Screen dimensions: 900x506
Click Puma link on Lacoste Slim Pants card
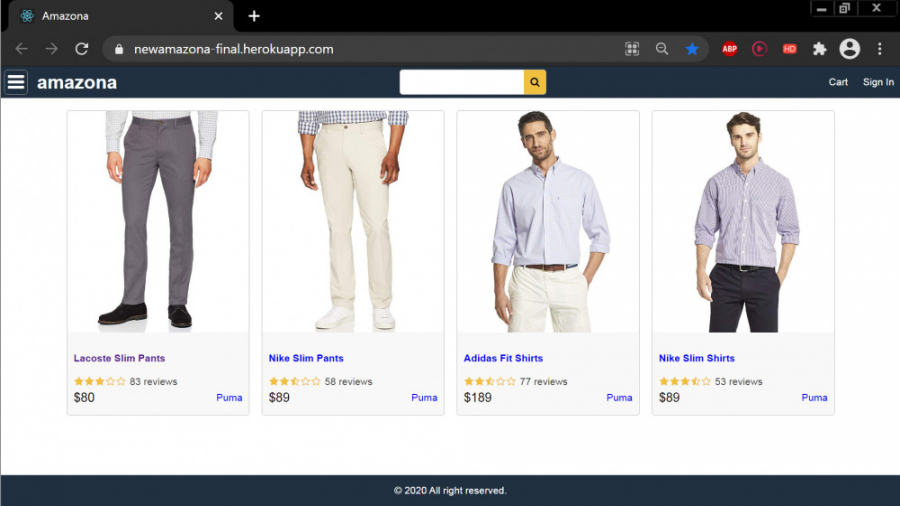click(x=229, y=398)
